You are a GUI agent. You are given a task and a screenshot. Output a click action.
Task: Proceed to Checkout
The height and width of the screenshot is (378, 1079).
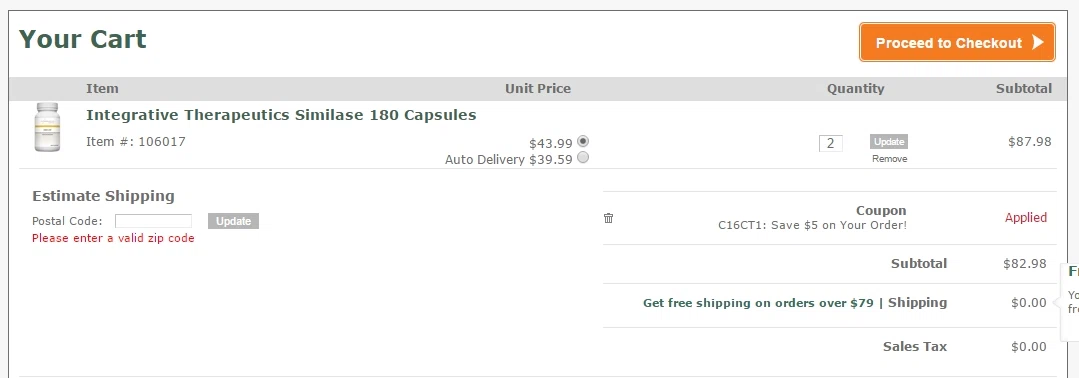coord(957,42)
